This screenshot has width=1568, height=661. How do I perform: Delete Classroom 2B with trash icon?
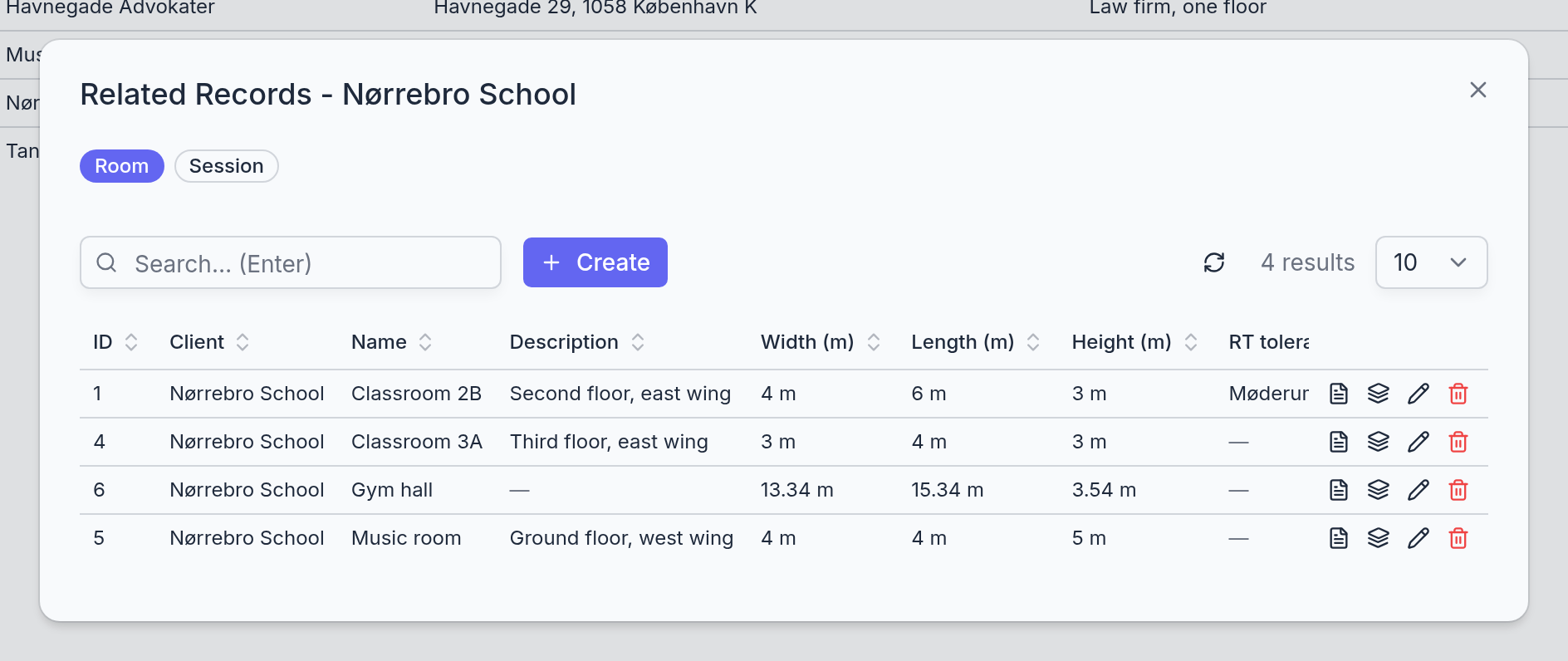click(1458, 394)
